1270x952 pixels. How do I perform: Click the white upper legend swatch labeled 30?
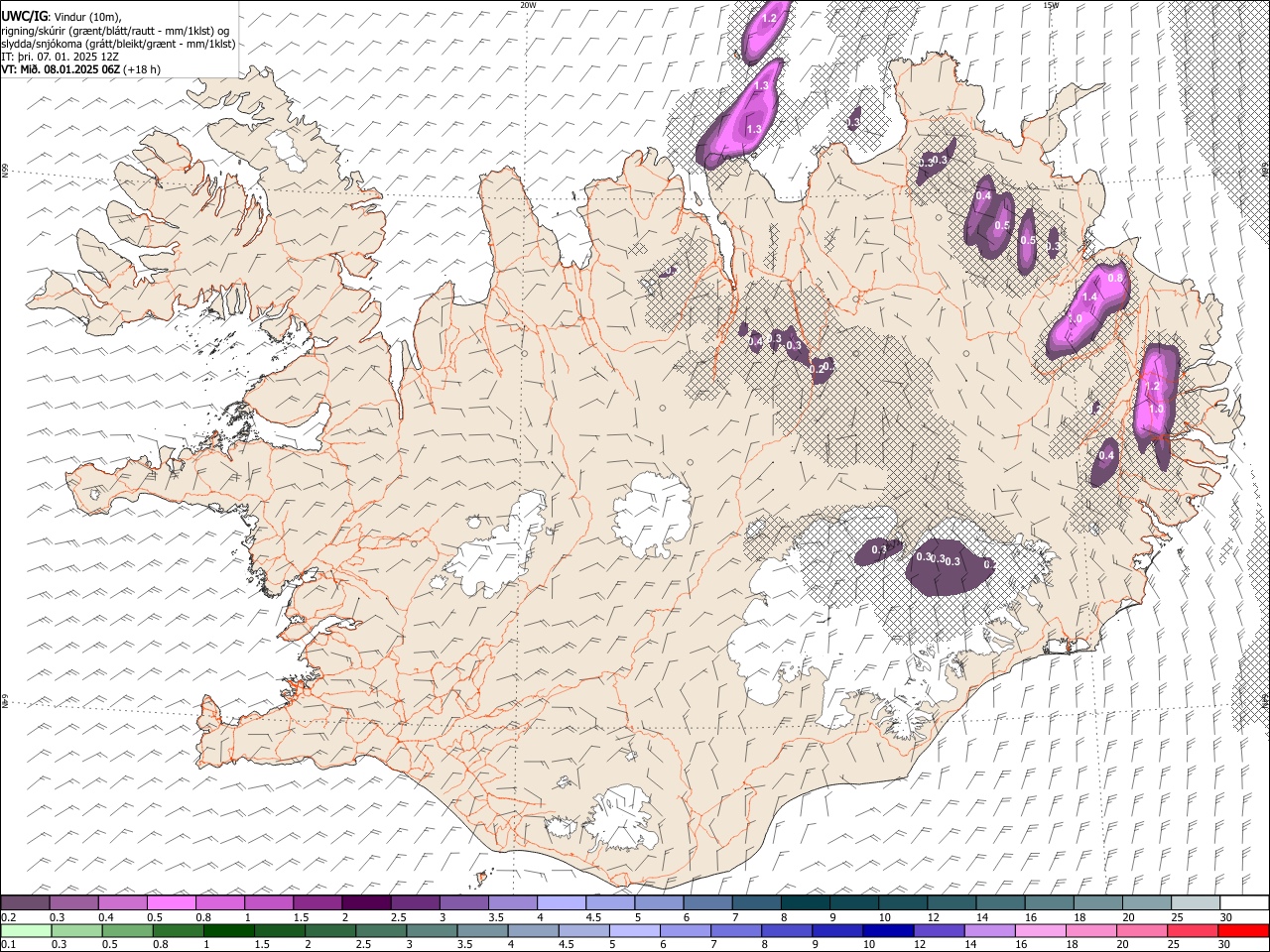point(1244,903)
